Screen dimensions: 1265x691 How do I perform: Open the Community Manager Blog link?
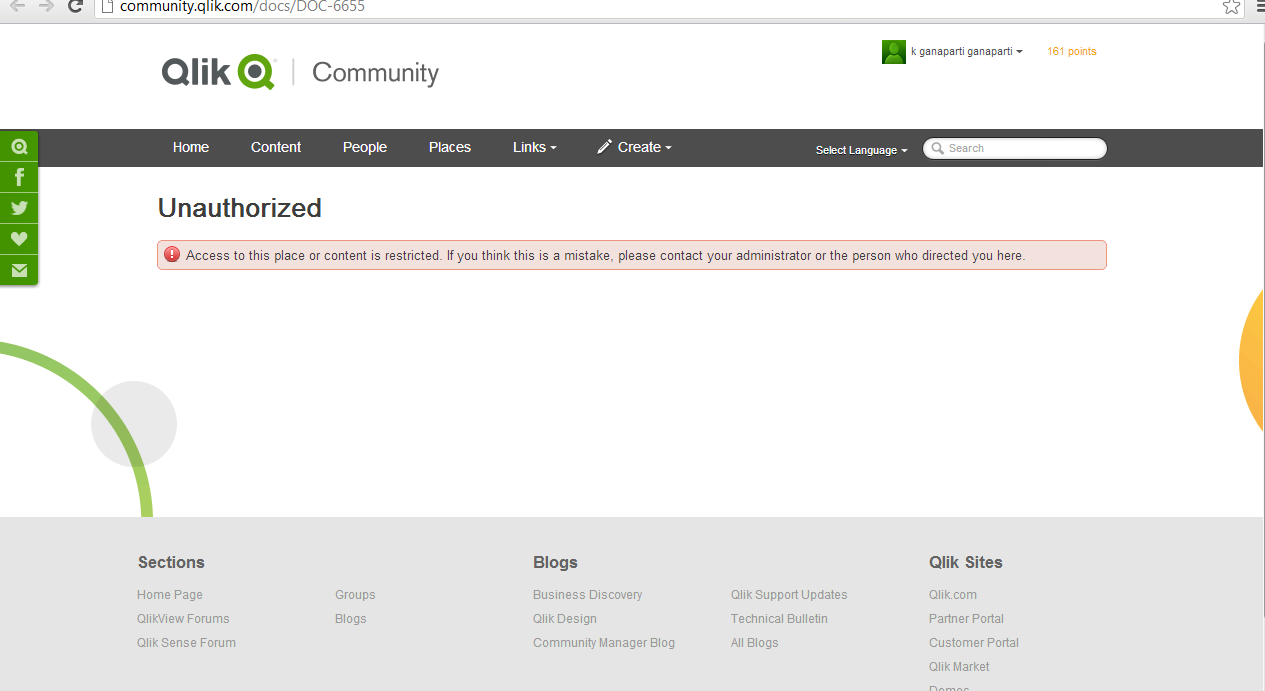click(x=604, y=643)
